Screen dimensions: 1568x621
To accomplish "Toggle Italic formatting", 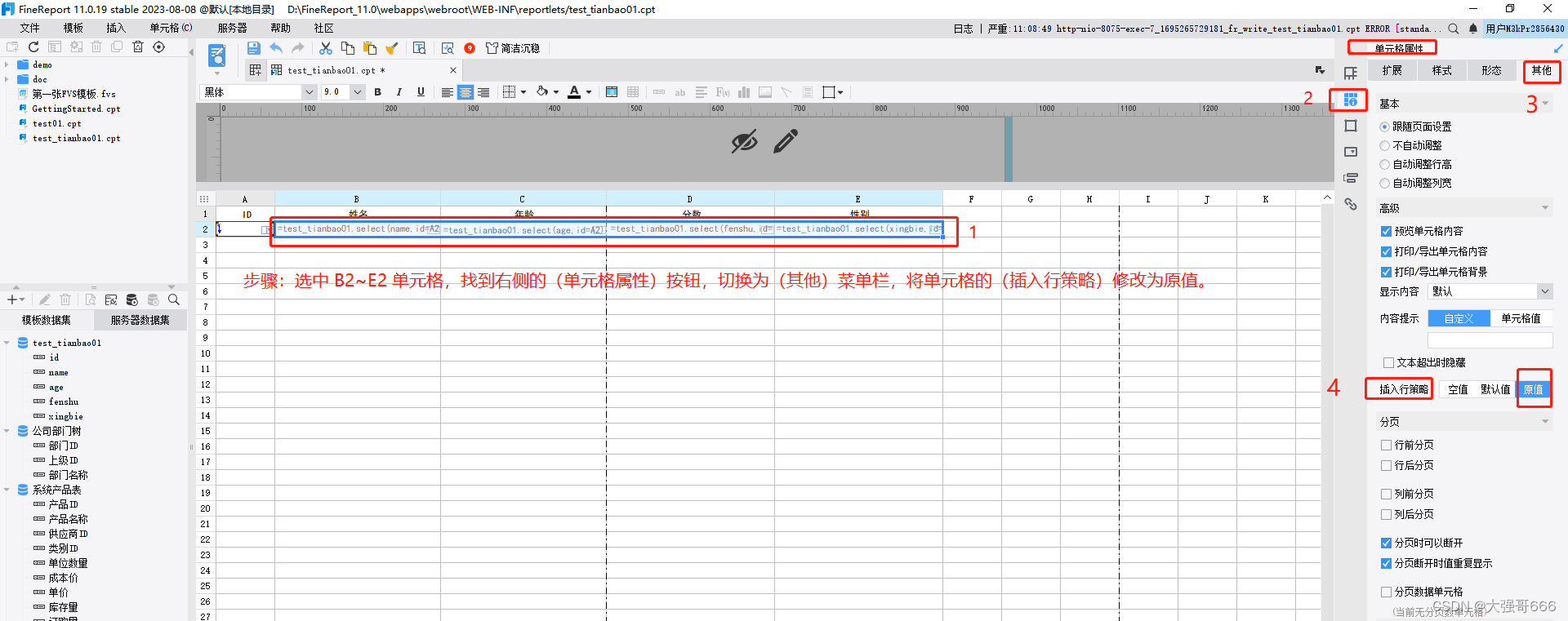I will tap(399, 92).
